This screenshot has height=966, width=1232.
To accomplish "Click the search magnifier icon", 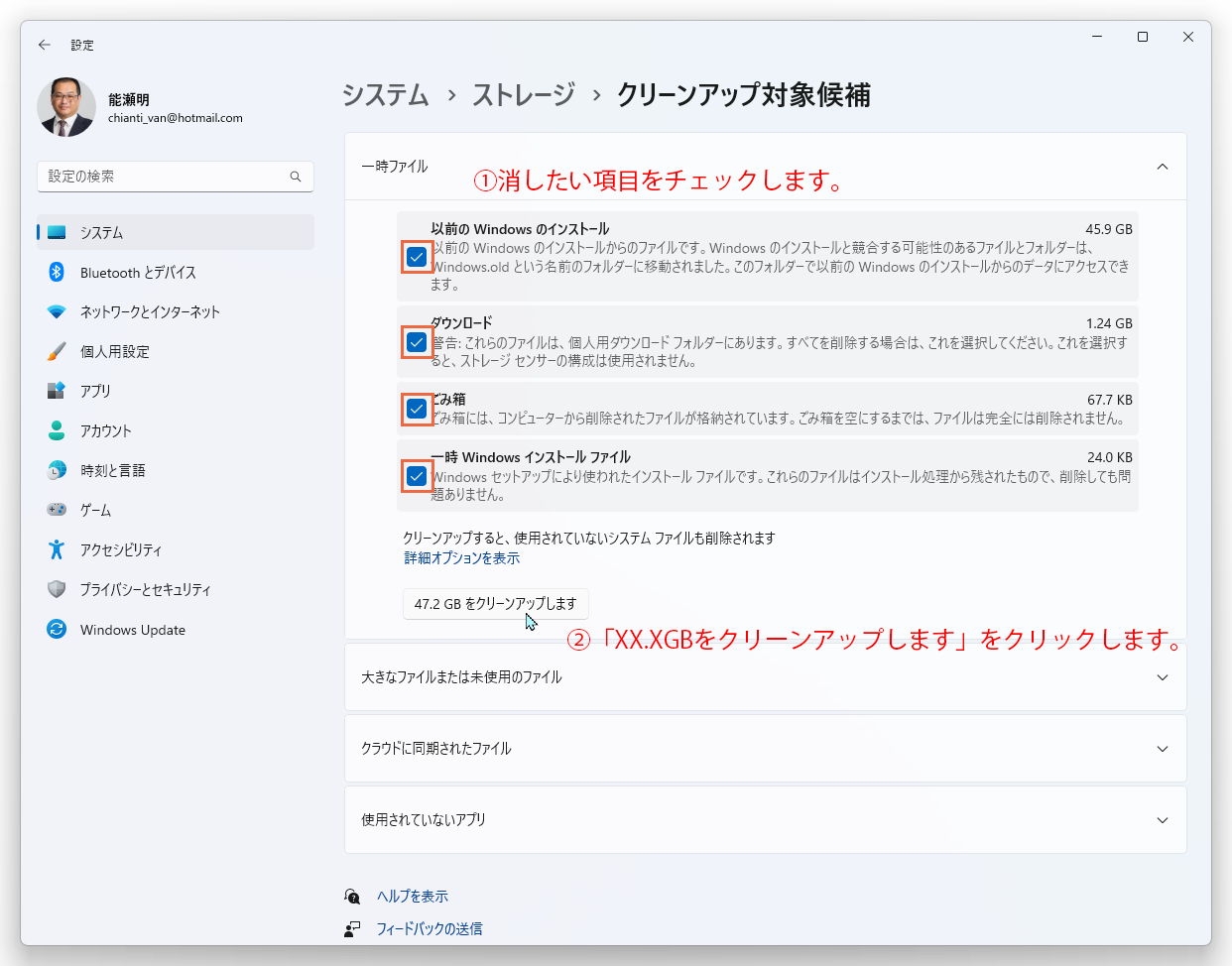I will tap(296, 177).
